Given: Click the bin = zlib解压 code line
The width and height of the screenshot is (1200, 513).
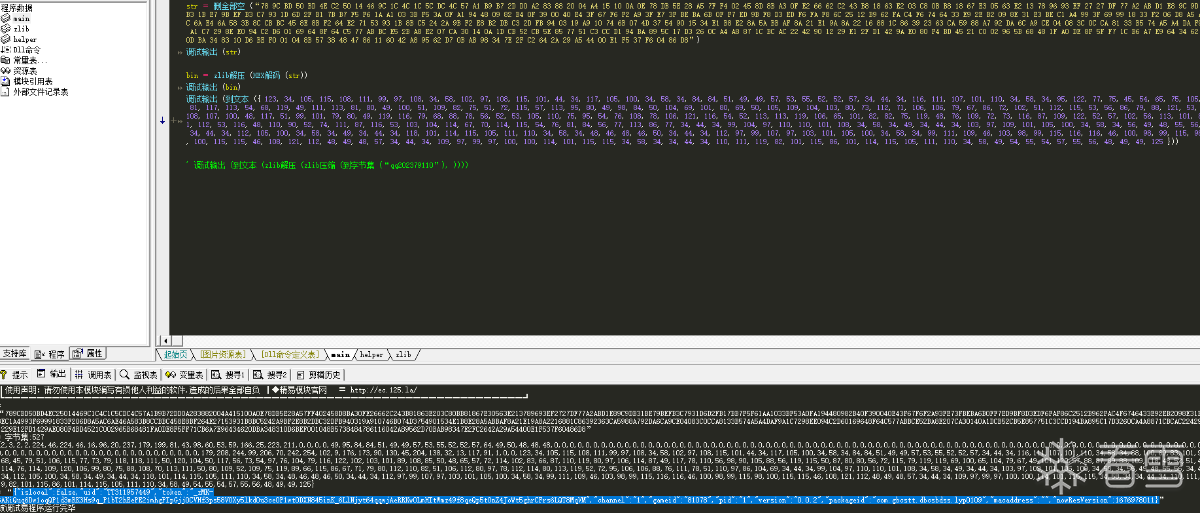Looking at the screenshot, I should click(247, 76).
